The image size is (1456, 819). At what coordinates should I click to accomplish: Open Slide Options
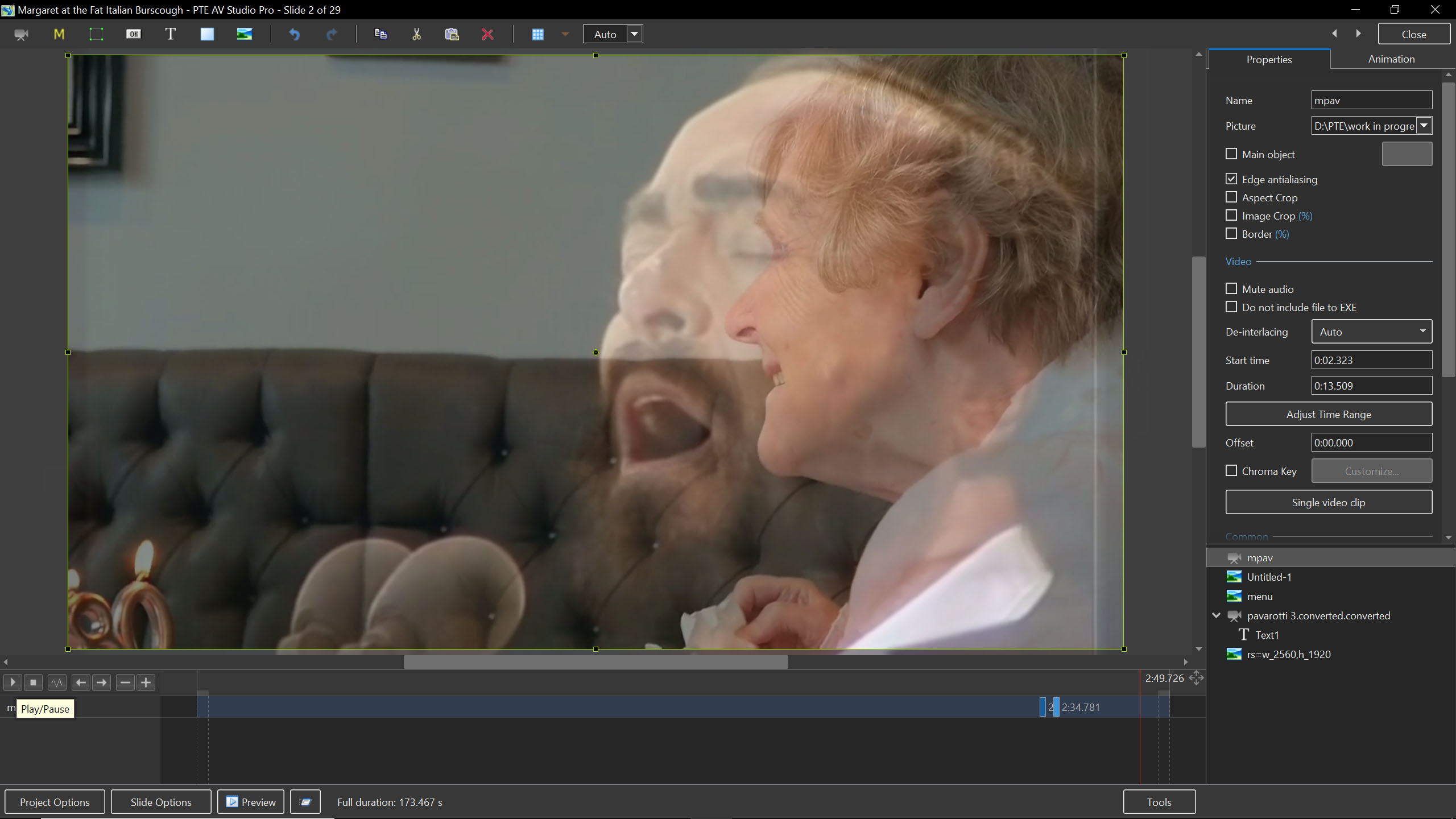(x=161, y=802)
